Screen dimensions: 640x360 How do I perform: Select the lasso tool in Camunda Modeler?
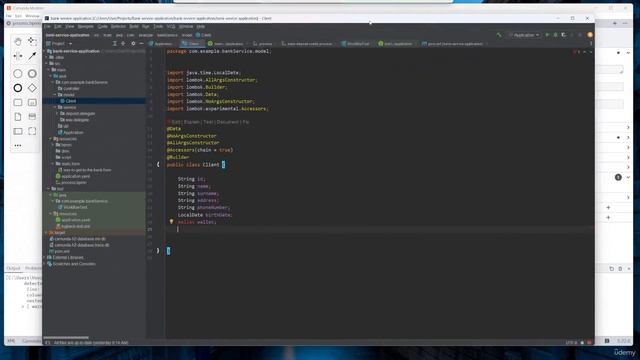[32, 41]
